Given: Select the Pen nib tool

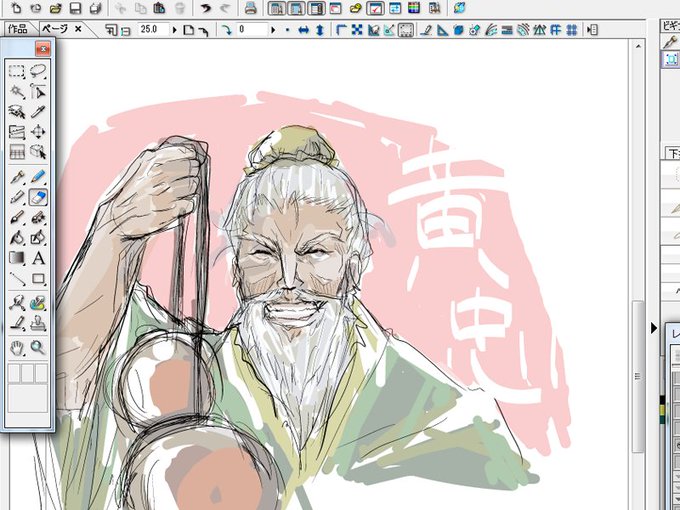Looking at the screenshot, I should click(17, 177).
